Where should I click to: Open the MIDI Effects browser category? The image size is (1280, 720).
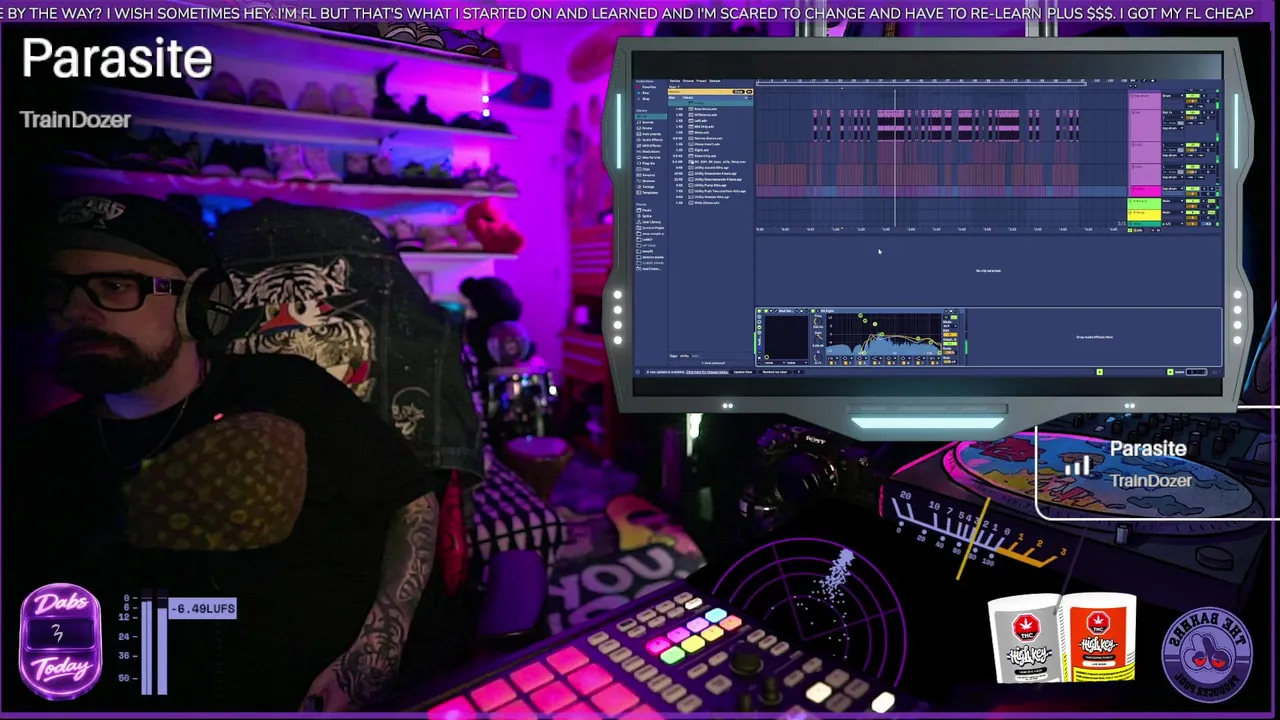tap(650, 146)
